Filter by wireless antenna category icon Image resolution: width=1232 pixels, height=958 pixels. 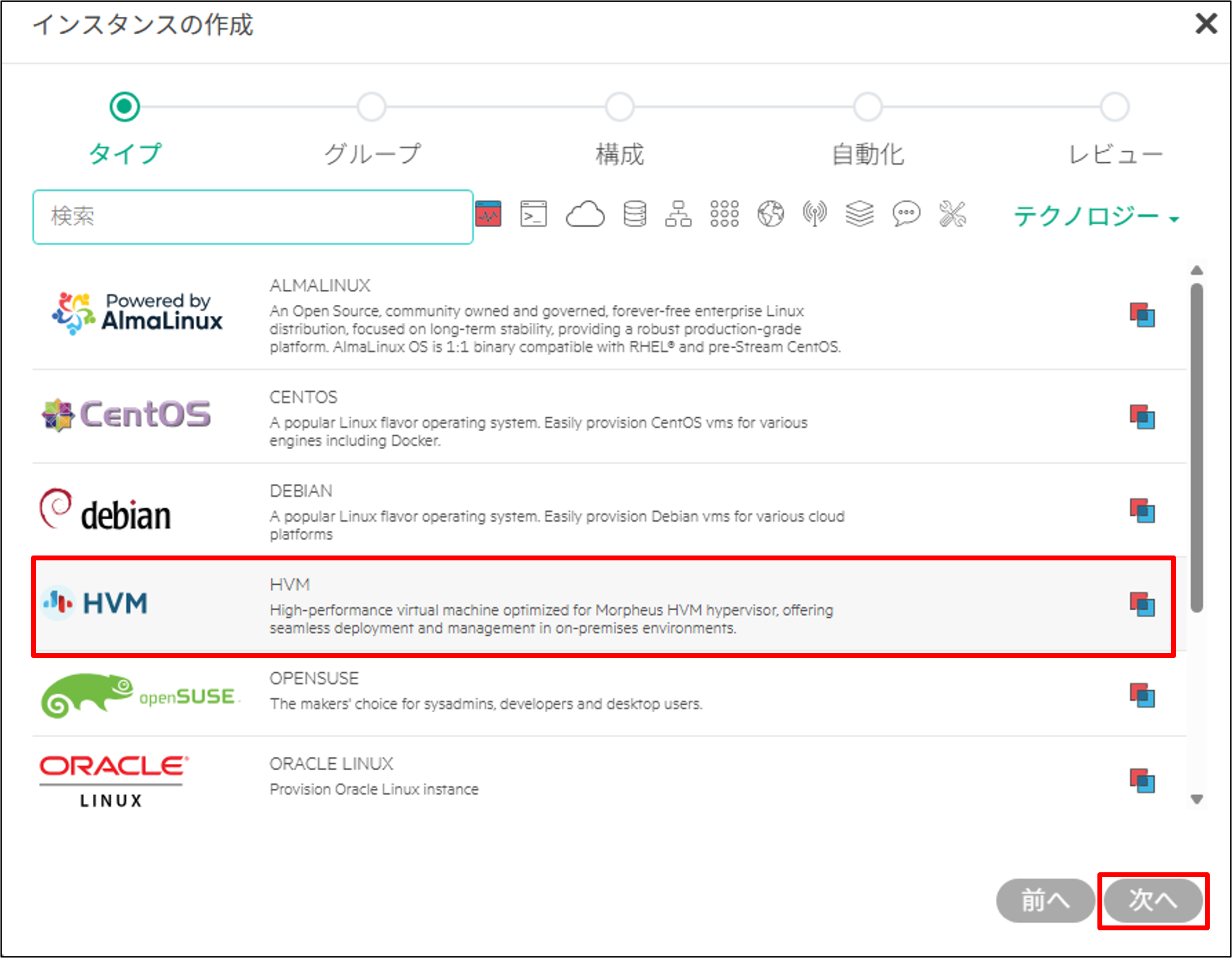tap(815, 214)
